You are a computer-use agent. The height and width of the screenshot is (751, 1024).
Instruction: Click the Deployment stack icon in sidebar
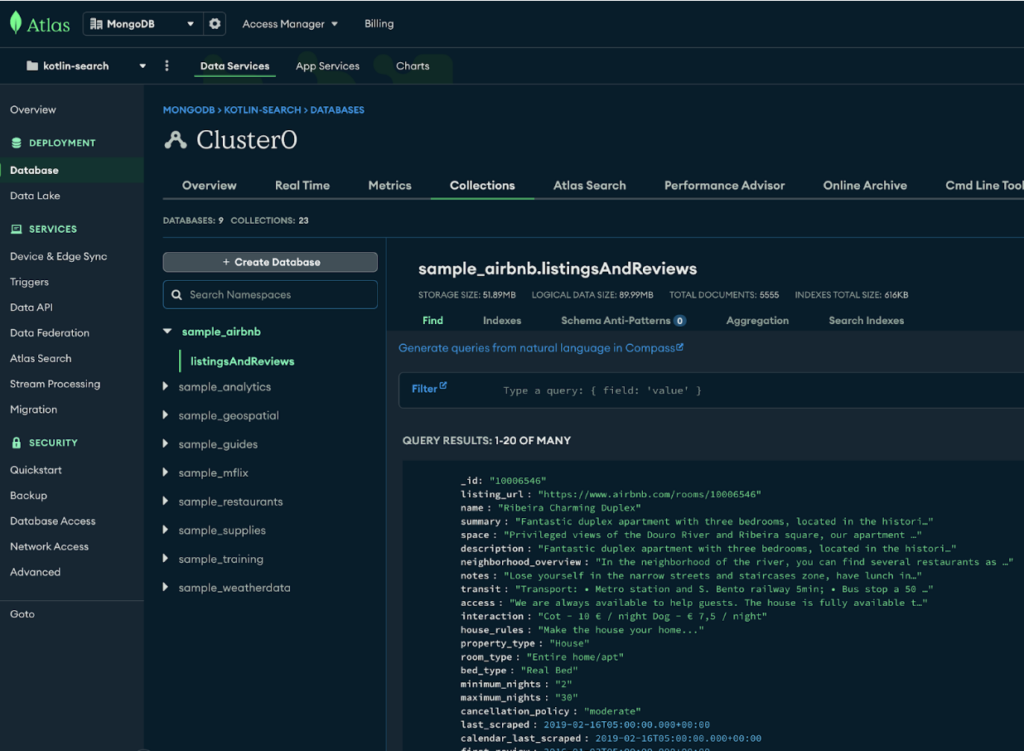coord(16,143)
